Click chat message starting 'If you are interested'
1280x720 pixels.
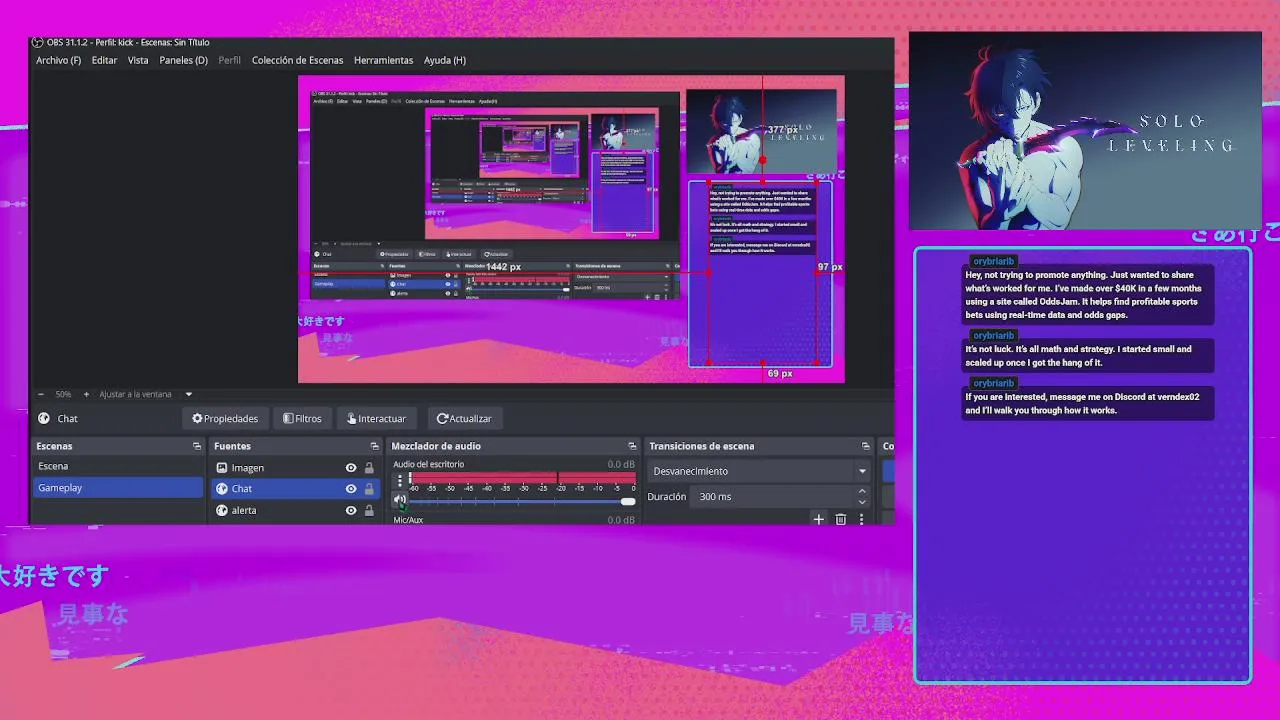click(1088, 403)
